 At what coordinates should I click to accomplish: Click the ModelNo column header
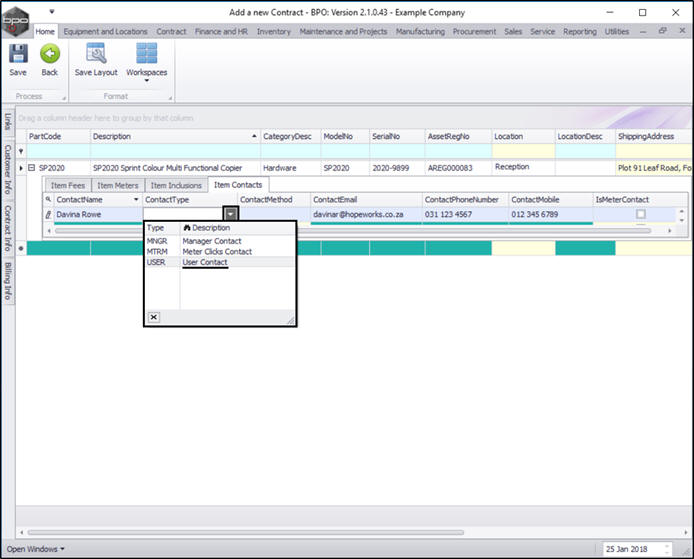345,136
